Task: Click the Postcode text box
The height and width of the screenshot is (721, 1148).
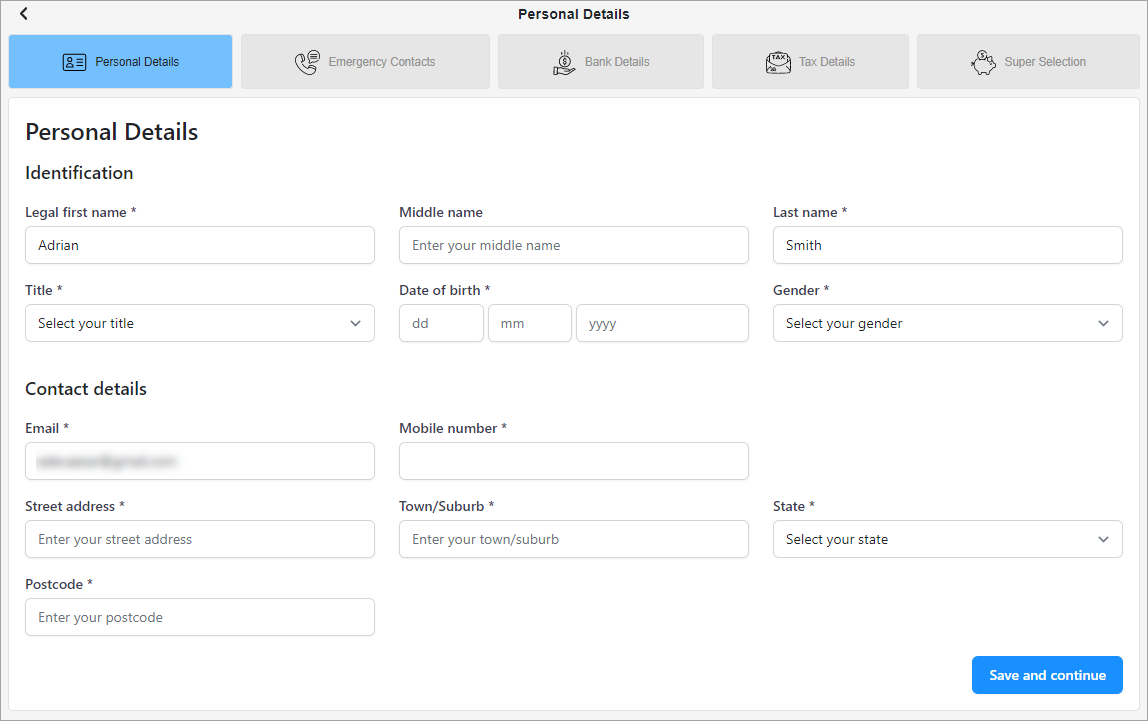Action: coord(200,617)
